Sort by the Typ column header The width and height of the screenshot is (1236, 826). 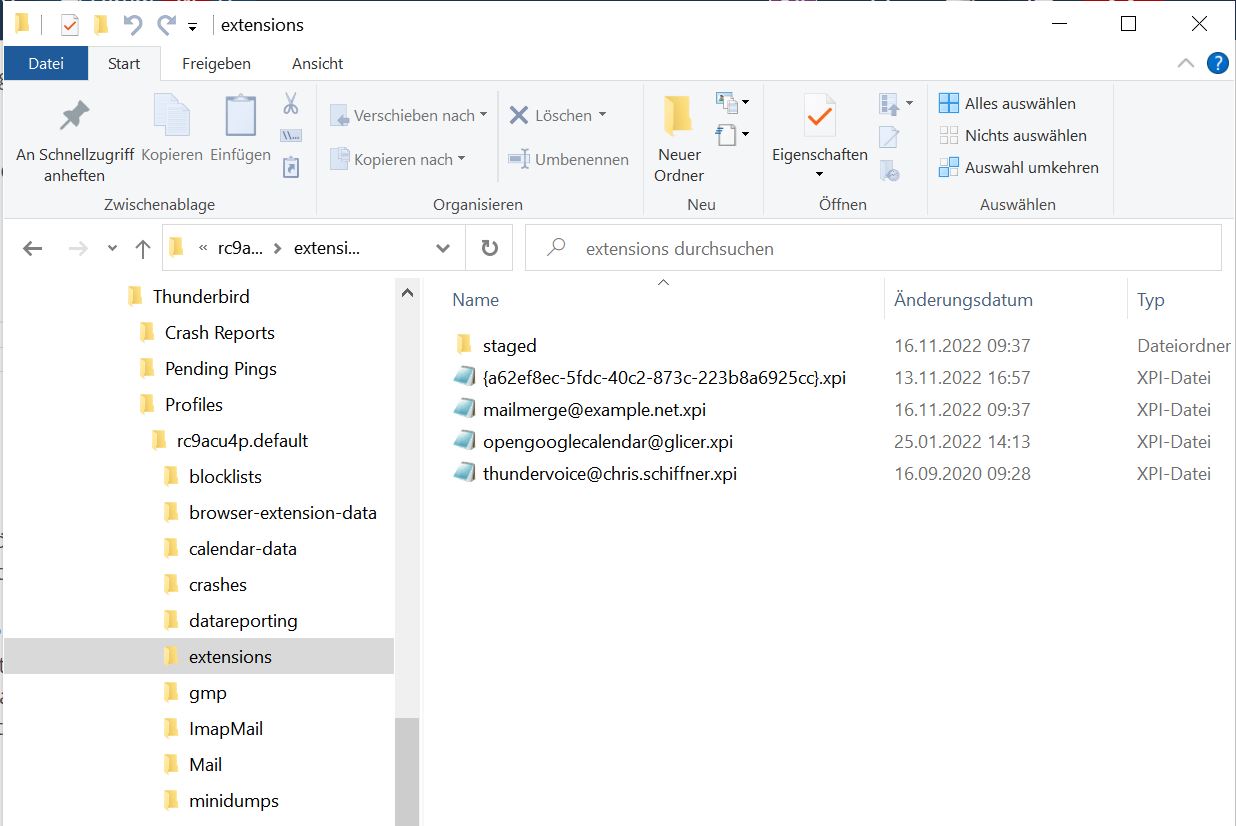click(x=1151, y=299)
